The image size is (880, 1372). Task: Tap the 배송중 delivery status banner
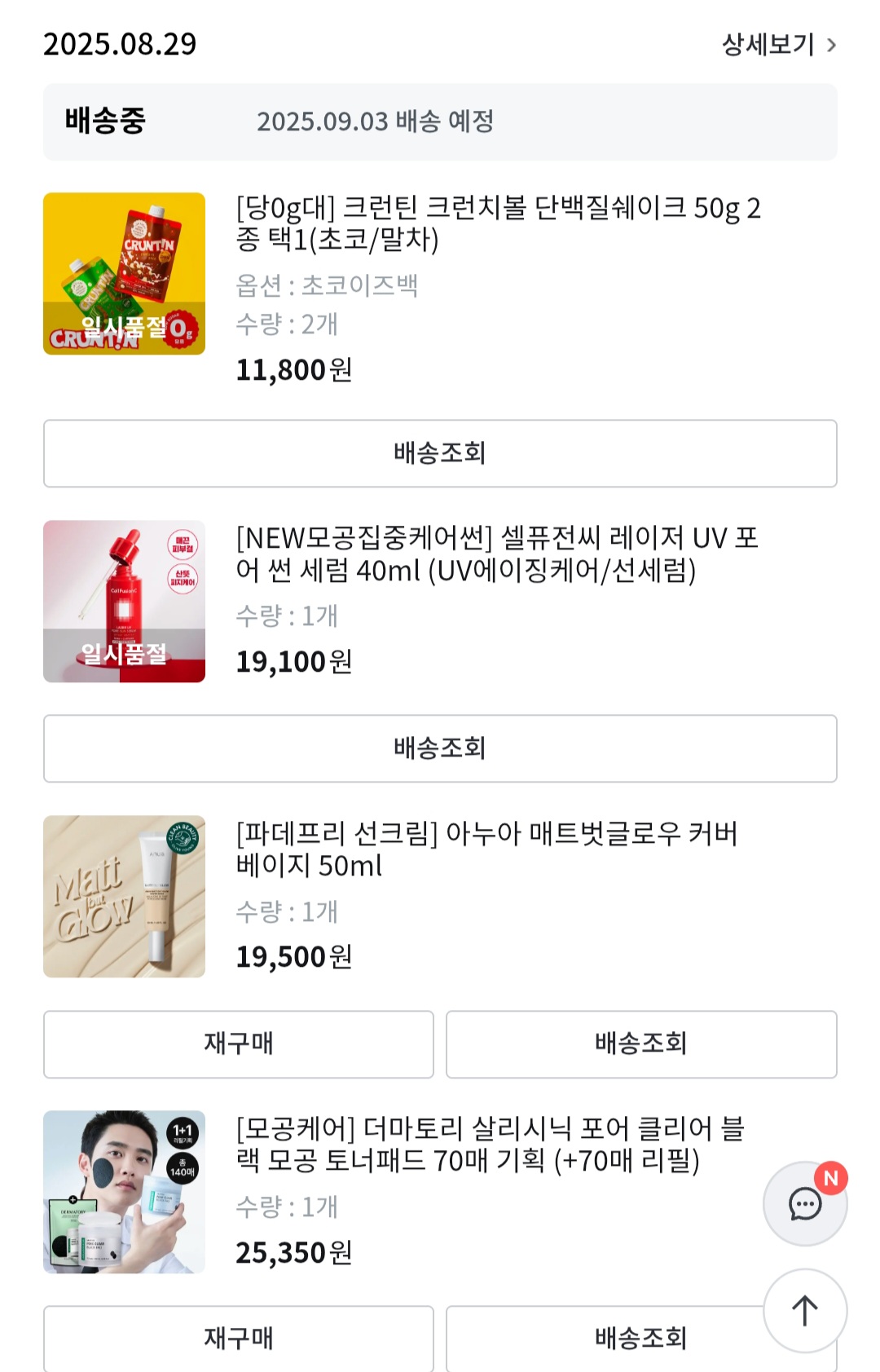[x=440, y=121]
